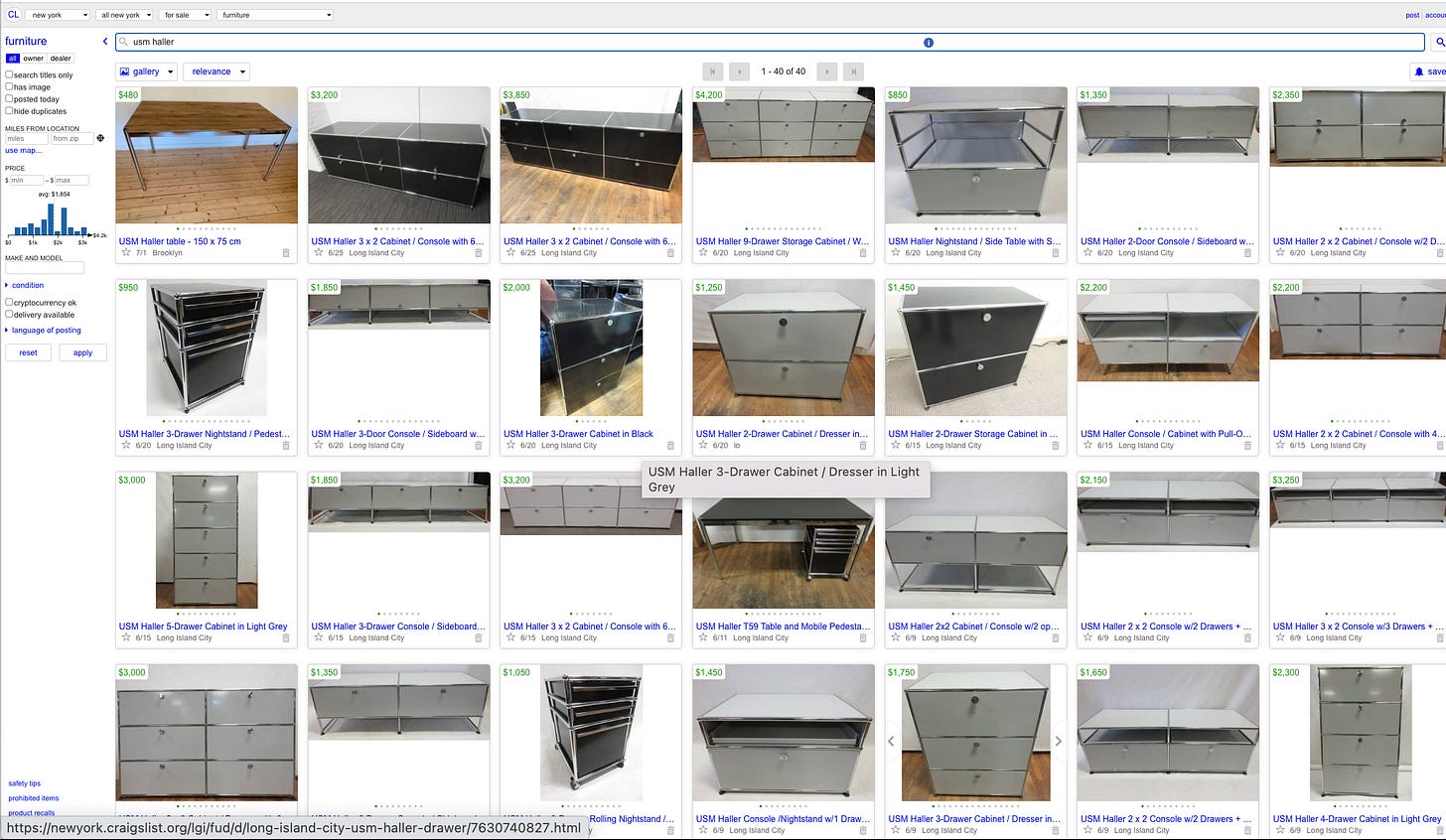The height and width of the screenshot is (840, 1446).
Task: Open the furniture subcategory dropdown
Action: 275,15
